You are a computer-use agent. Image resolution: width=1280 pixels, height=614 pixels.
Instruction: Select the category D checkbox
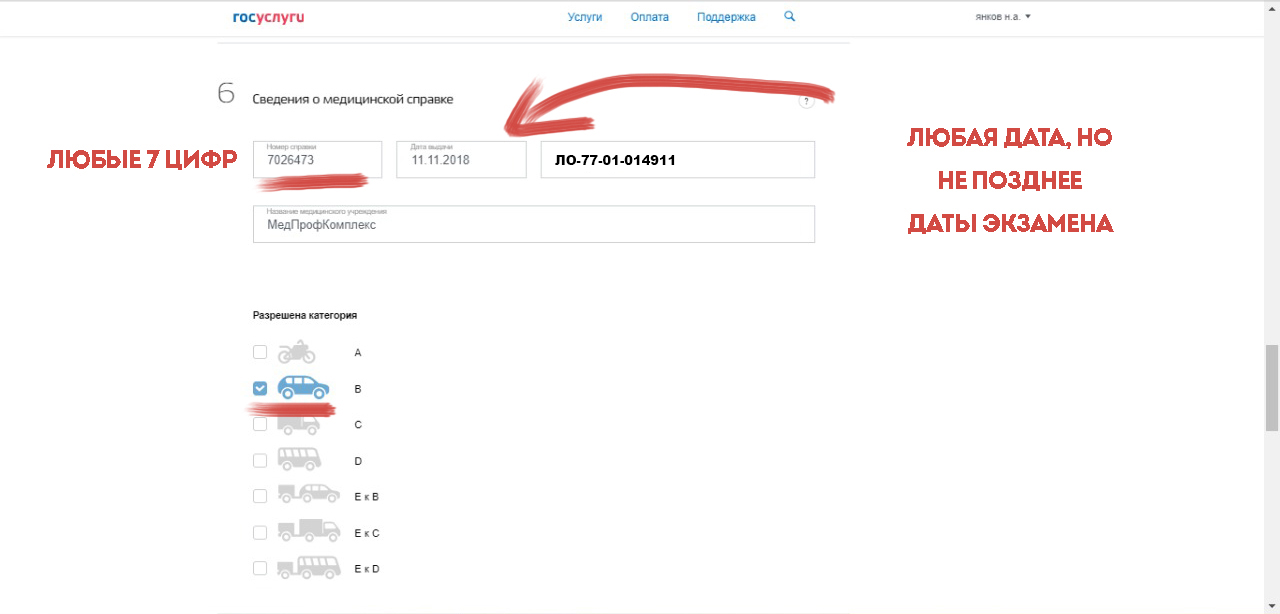tap(260, 460)
